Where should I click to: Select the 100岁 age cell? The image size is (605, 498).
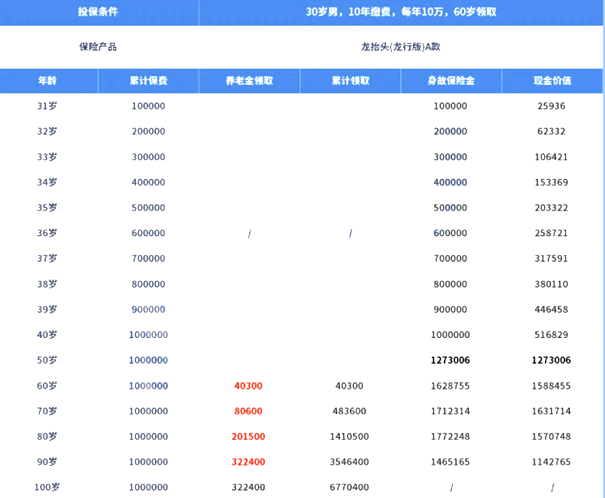tap(47, 487)
